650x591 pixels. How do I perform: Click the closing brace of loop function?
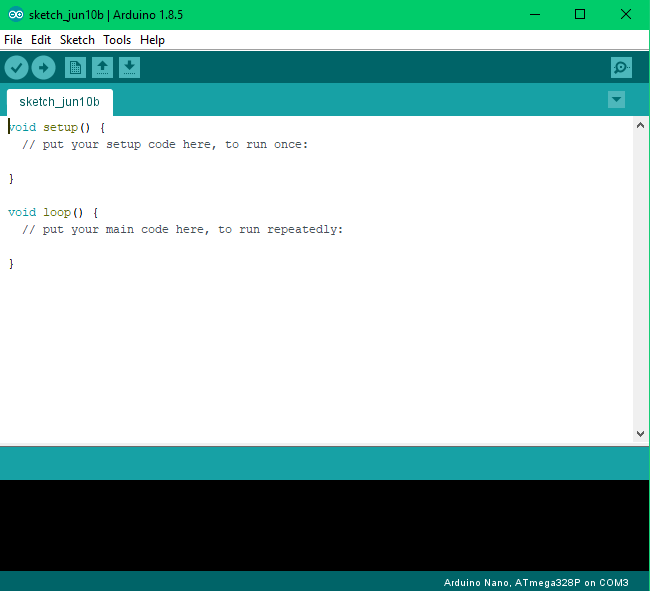[11, 264]
